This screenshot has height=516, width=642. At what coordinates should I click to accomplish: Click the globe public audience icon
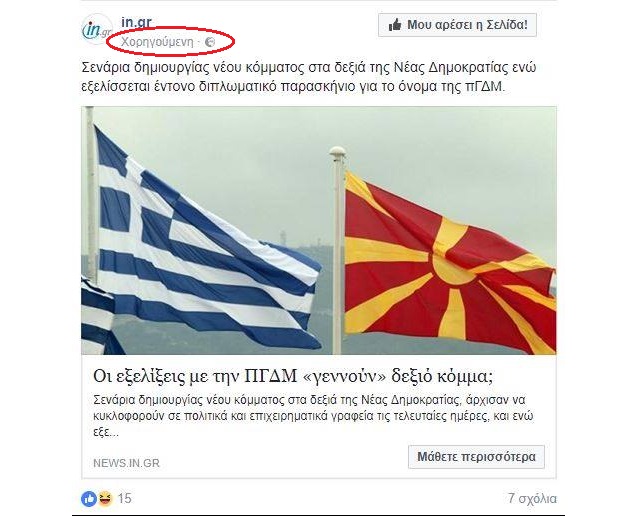210,42
